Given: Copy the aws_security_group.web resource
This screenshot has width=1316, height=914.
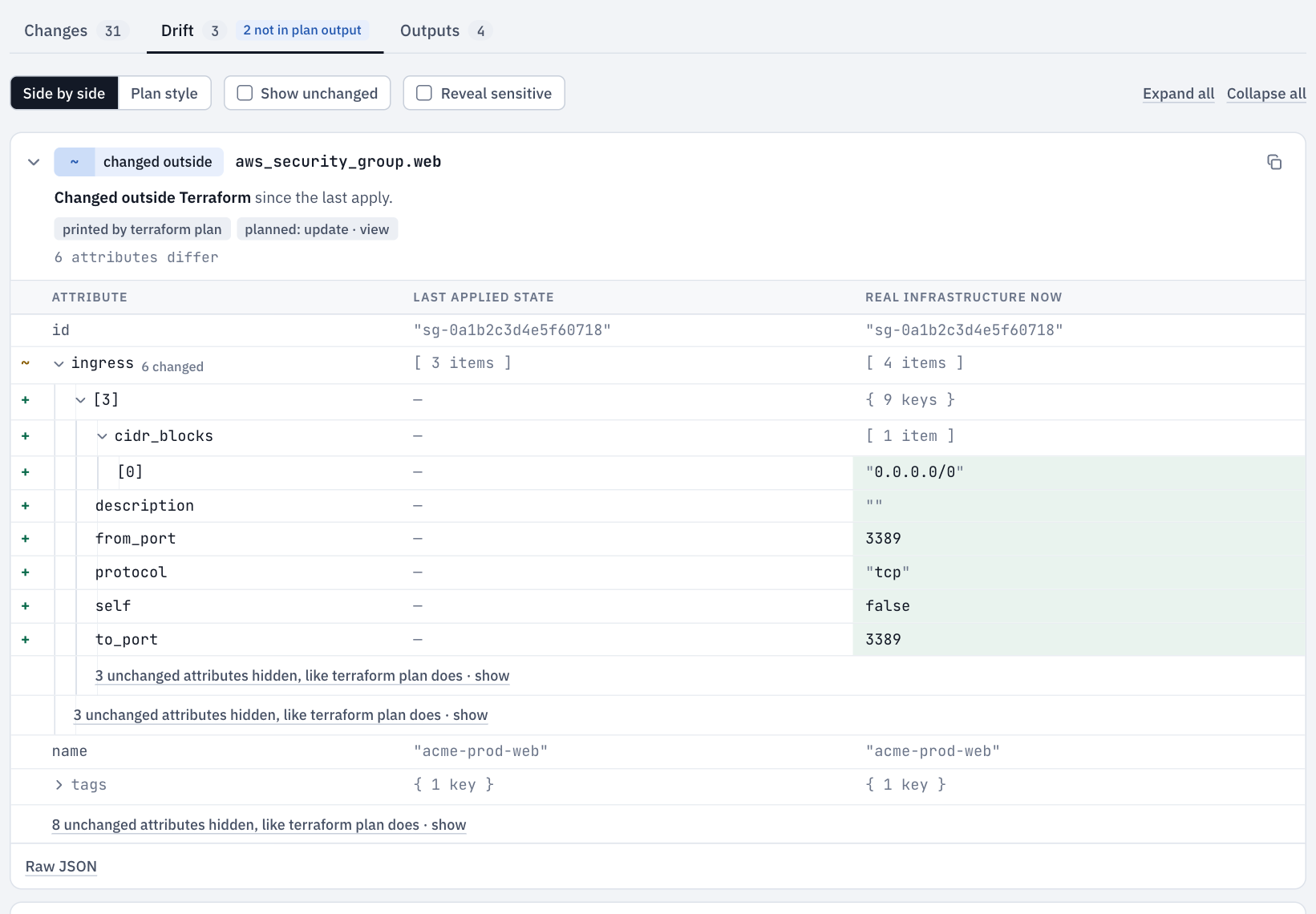Looking at the screenshot, I should 1273,162.
